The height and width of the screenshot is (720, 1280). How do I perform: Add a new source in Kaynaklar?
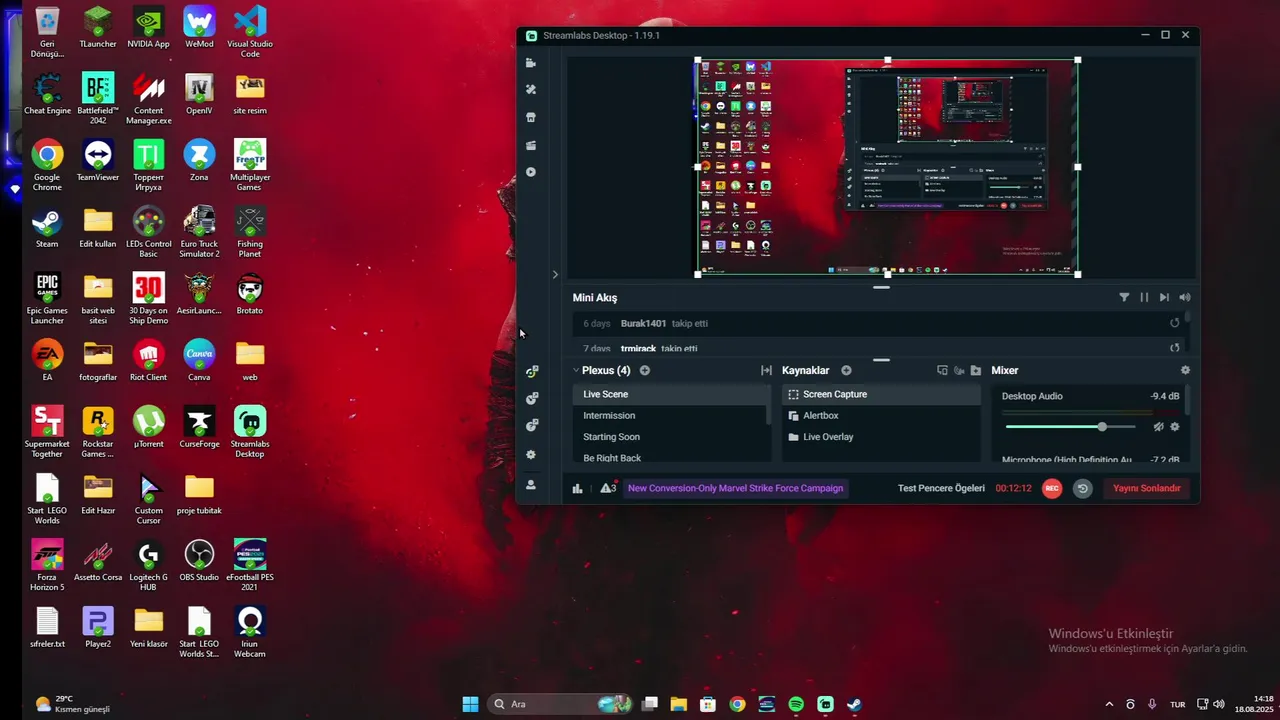846,370
